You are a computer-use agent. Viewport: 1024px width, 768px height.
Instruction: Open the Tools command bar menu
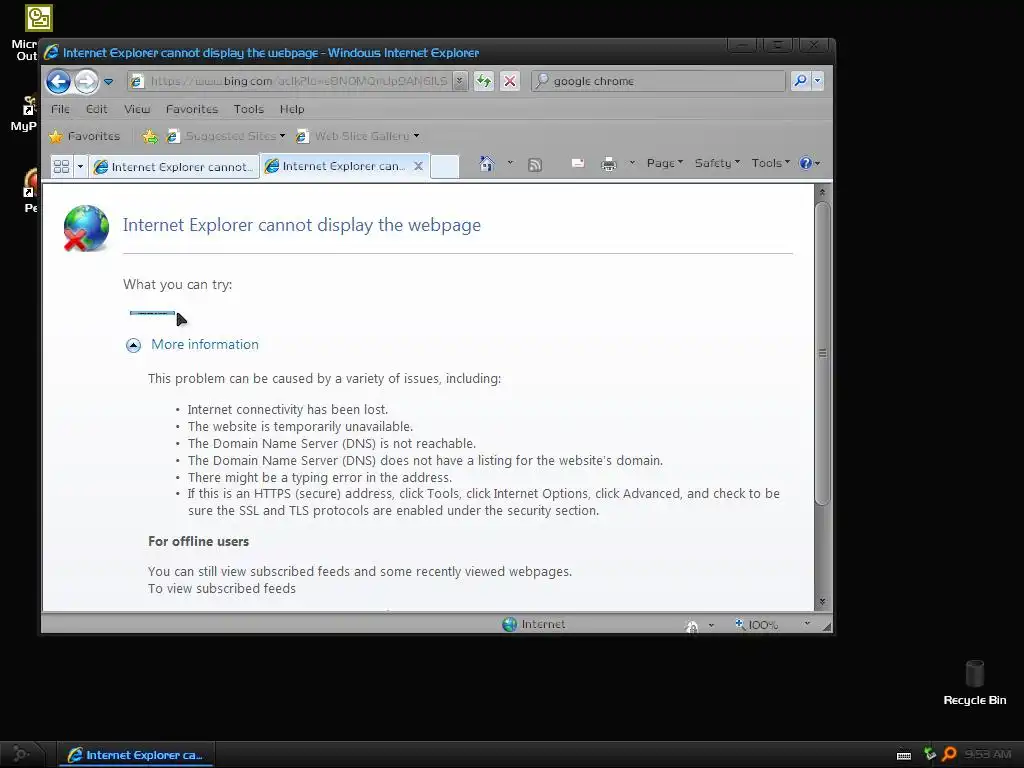click(x=771, y=163)
